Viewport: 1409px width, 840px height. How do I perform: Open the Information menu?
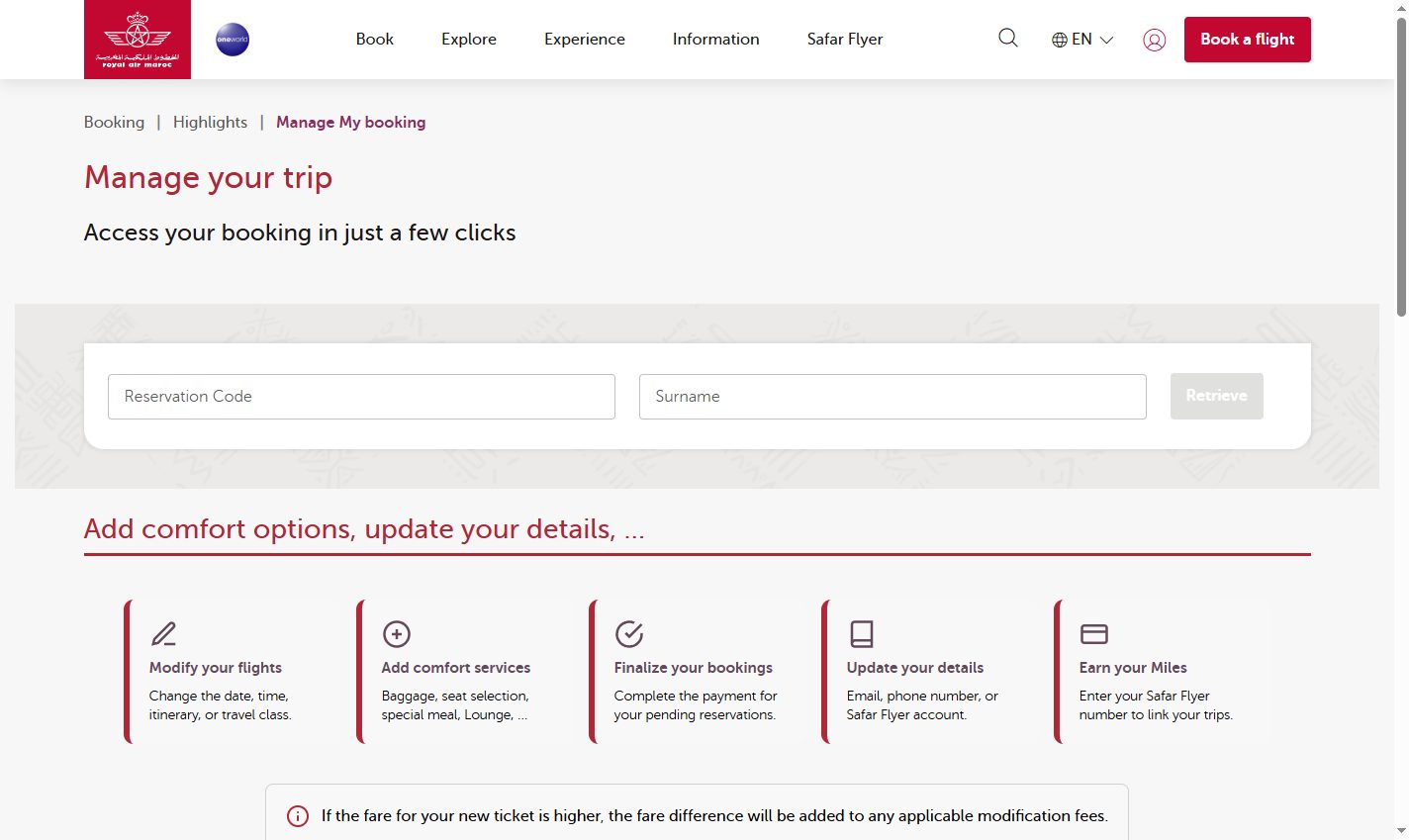[716, 40]
